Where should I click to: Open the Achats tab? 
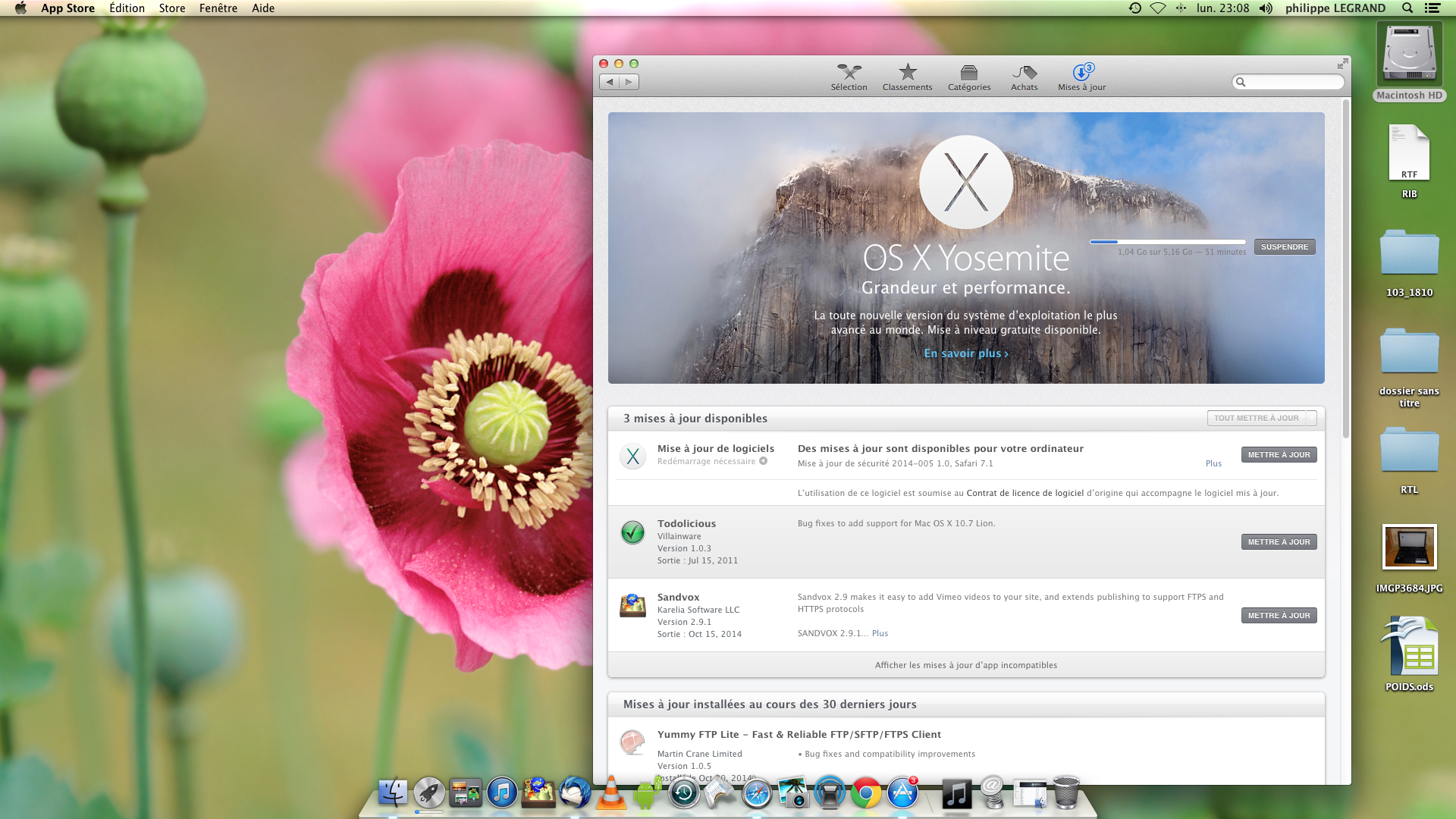coord(1024,77)
